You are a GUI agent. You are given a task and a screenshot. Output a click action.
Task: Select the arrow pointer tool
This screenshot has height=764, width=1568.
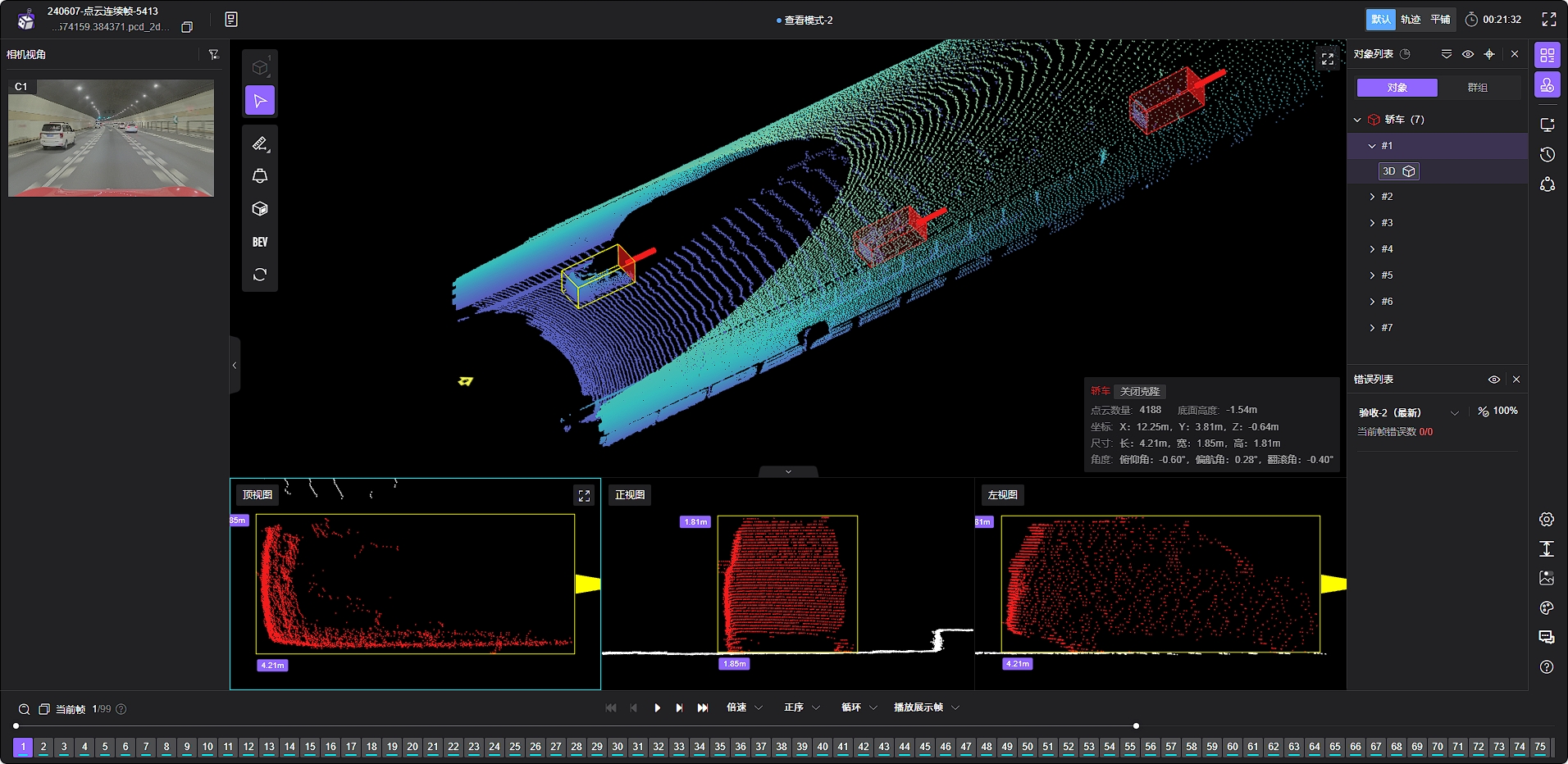(260, 101)
